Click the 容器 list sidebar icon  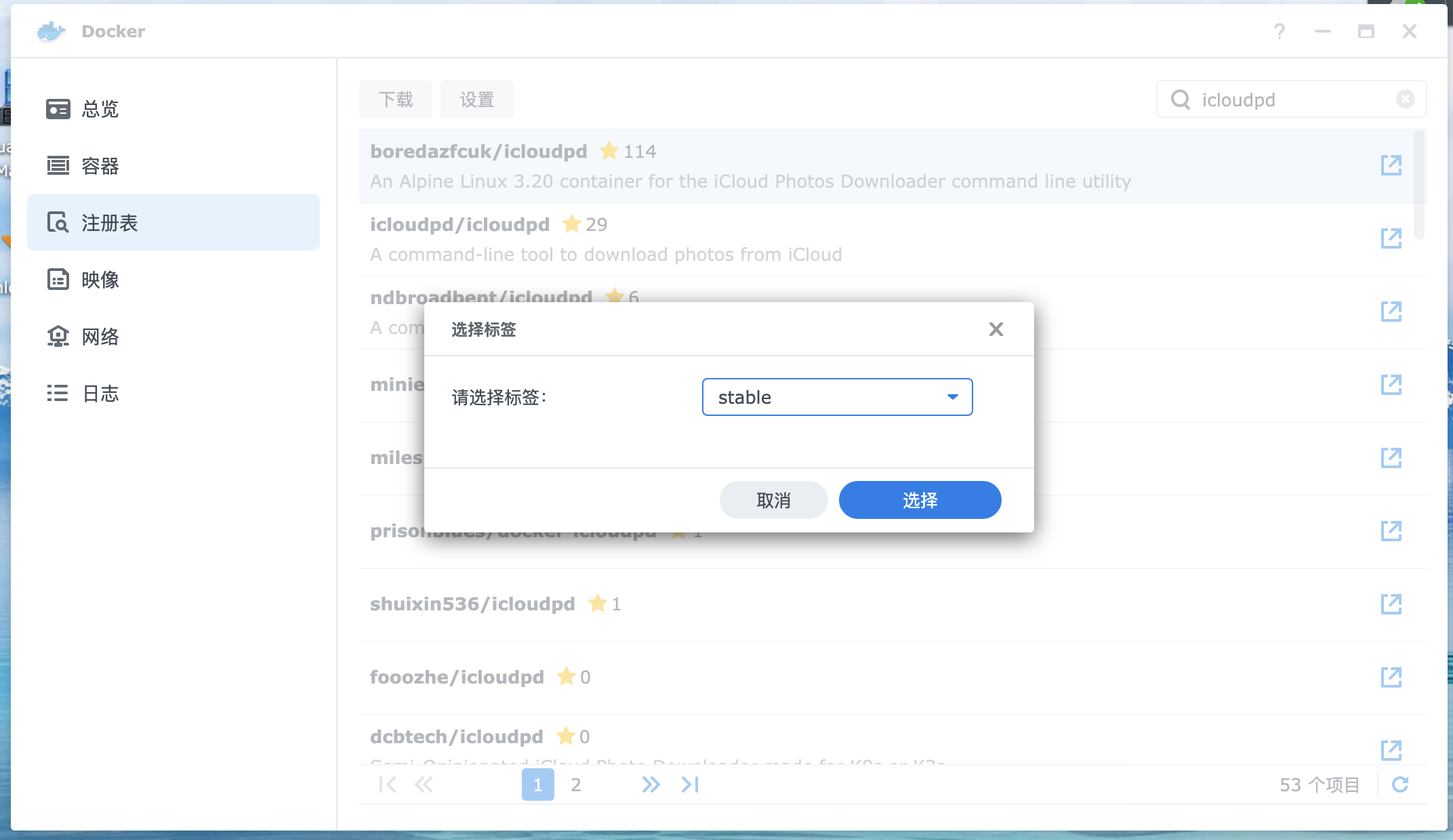pyautogui.click(x=58, y=165)
